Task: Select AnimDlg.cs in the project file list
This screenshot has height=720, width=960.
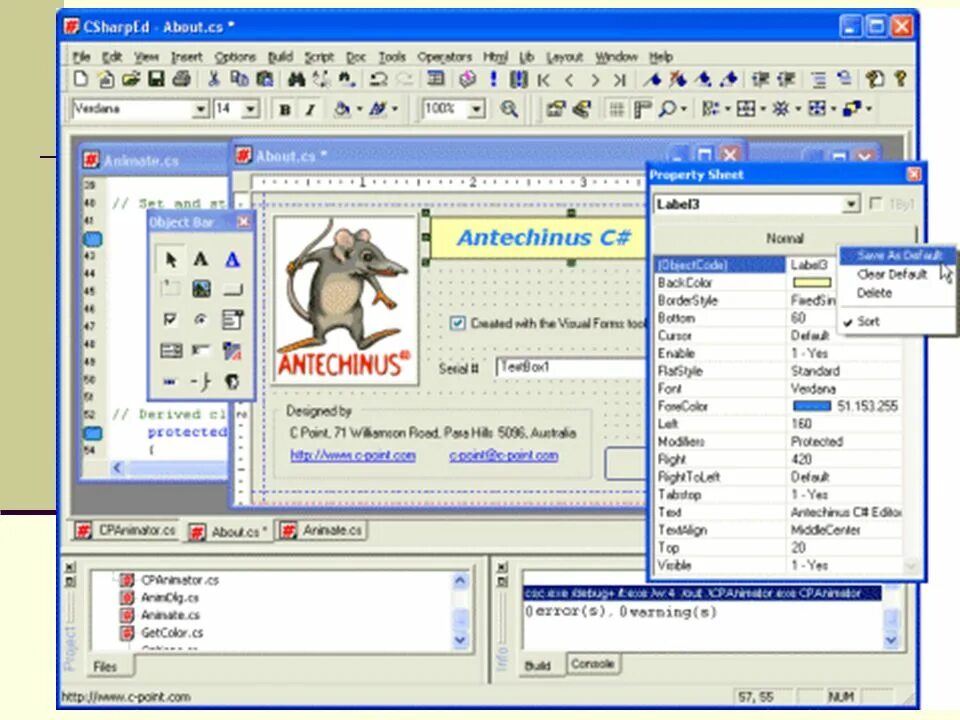Action: 170,598
